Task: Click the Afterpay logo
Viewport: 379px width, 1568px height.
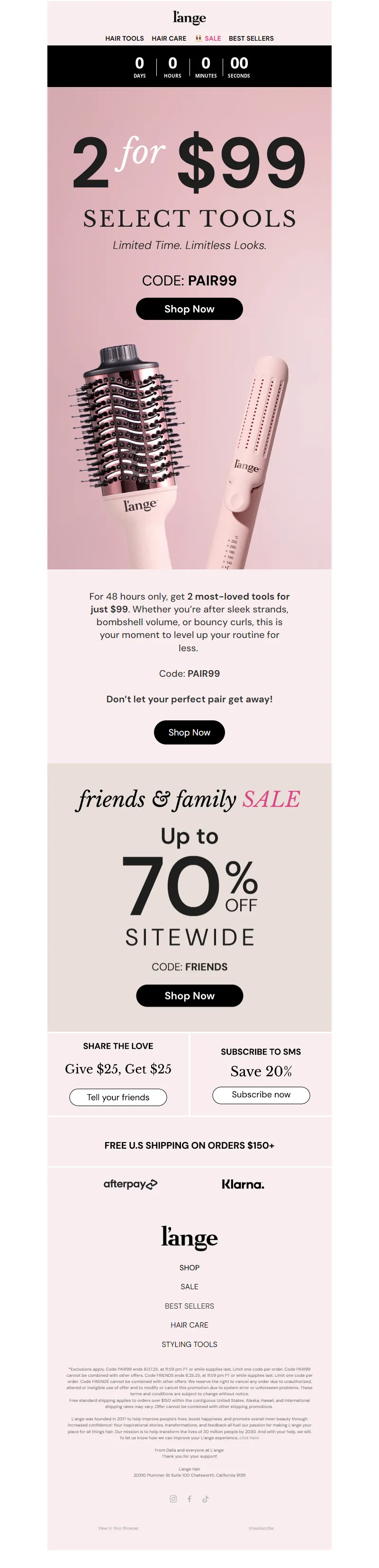Action: (130, 1184)
